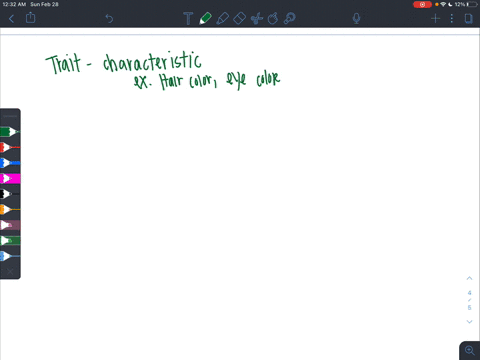Viewport: 480px width, 360px height.
Task: Select the Text tool
Action: [188, 18]
